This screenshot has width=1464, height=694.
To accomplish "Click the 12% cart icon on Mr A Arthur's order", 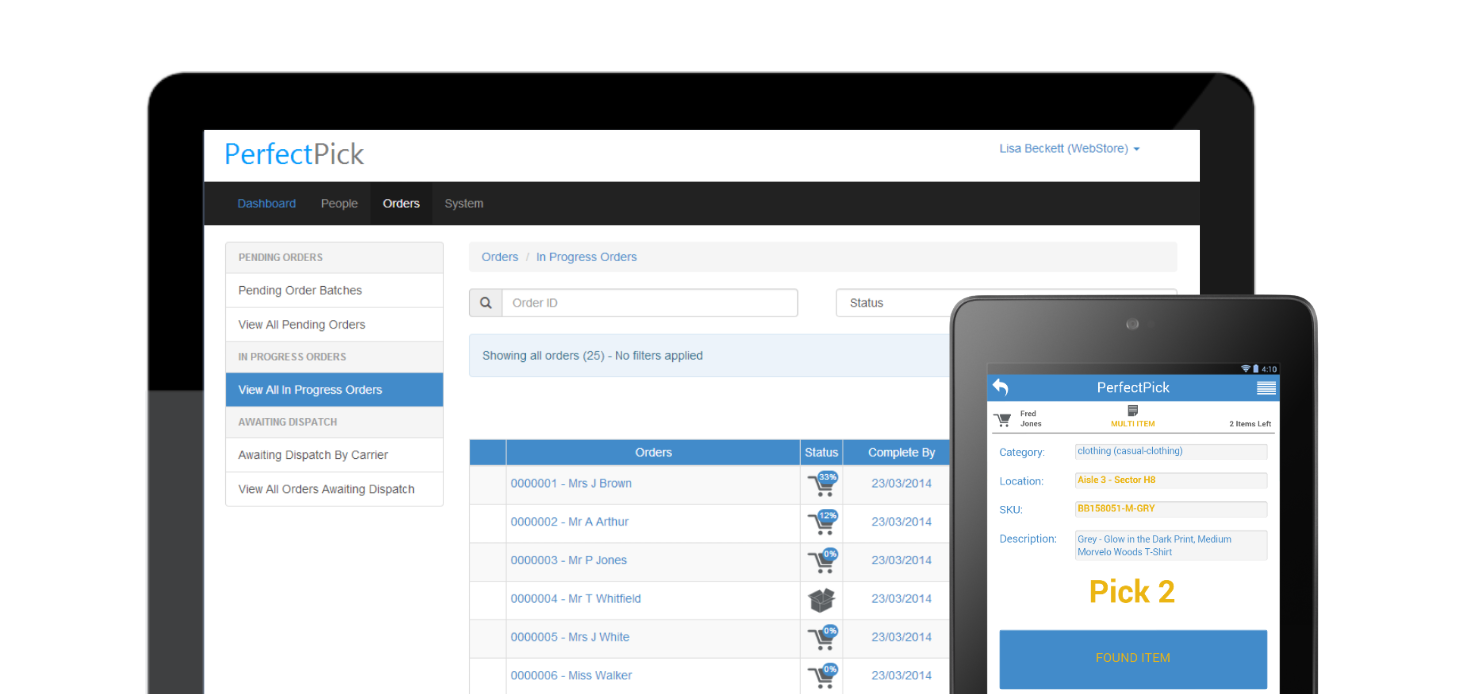I will point(821,522).
